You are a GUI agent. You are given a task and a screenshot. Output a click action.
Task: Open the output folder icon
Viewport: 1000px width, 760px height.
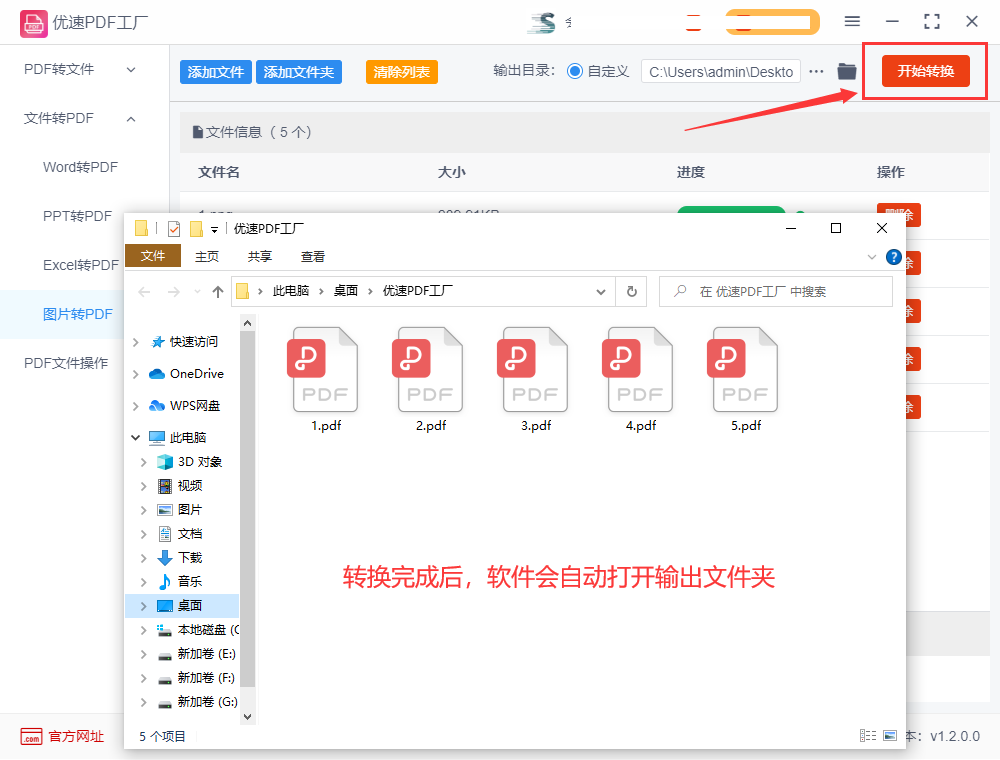pyautogui.click(x=847, y=71)
